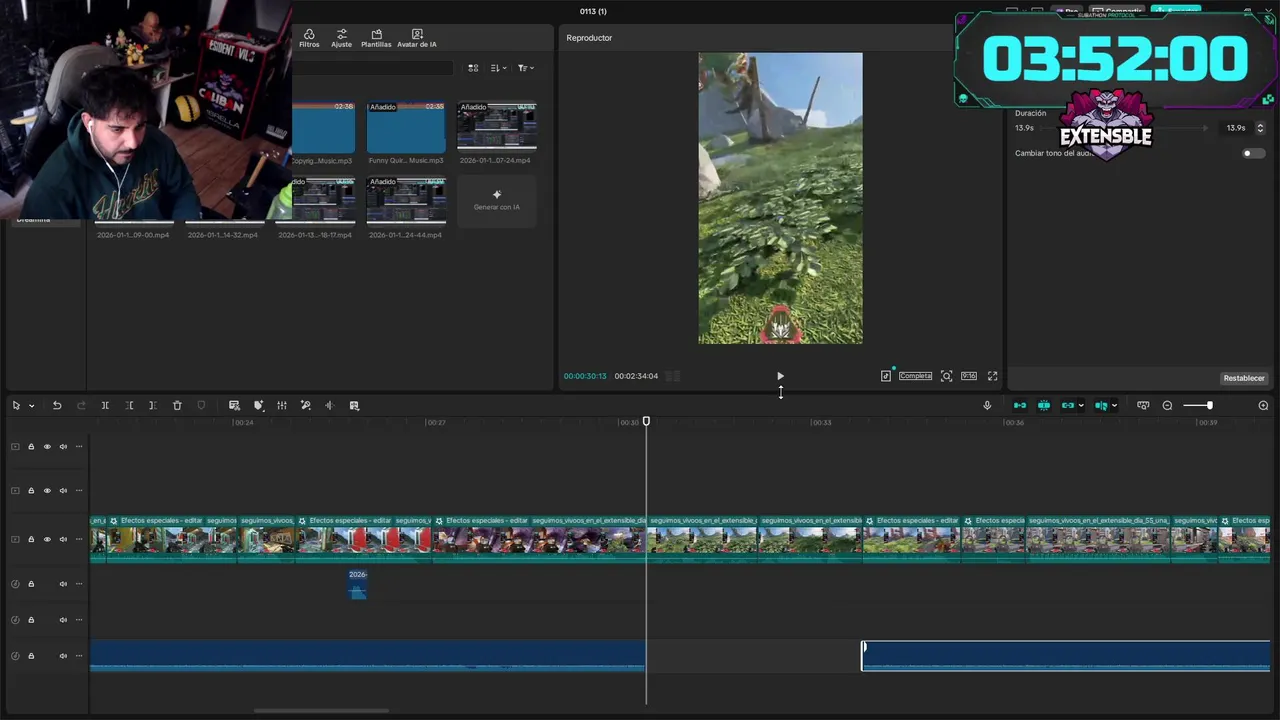Viewport: 1280px width, 720px height.
Task: Open the selection tool mode dropdown arrow
Action: [x=31, y=406]
